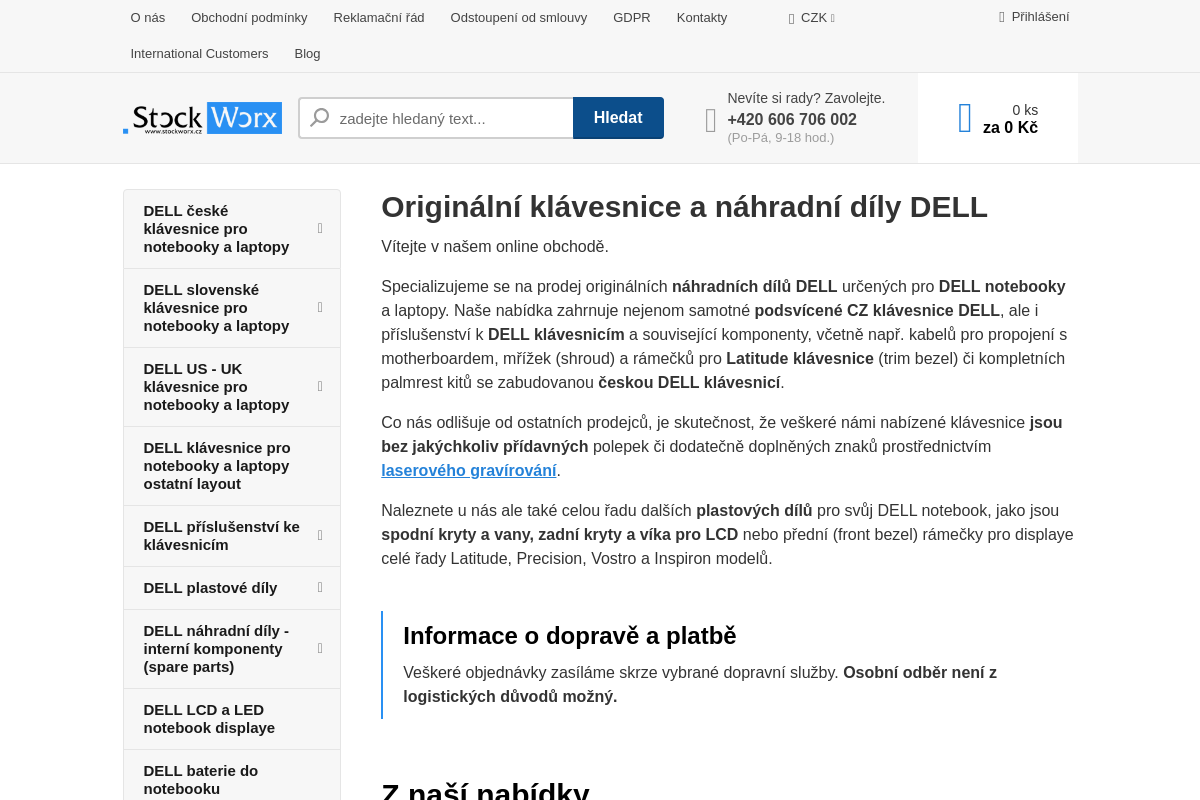Open Reklamační řád page

(x=379, y=18)
